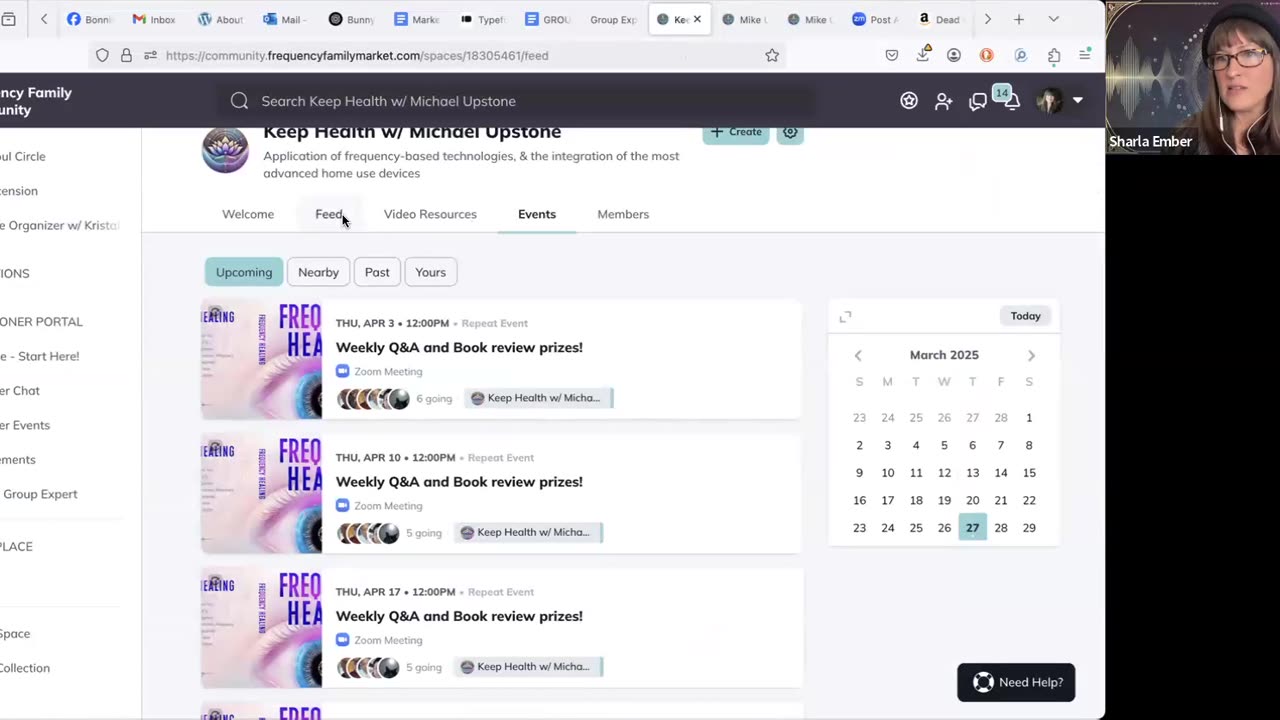Click the Pocket save icon in toolbar

pyautogui.click(x=892, y=55)
